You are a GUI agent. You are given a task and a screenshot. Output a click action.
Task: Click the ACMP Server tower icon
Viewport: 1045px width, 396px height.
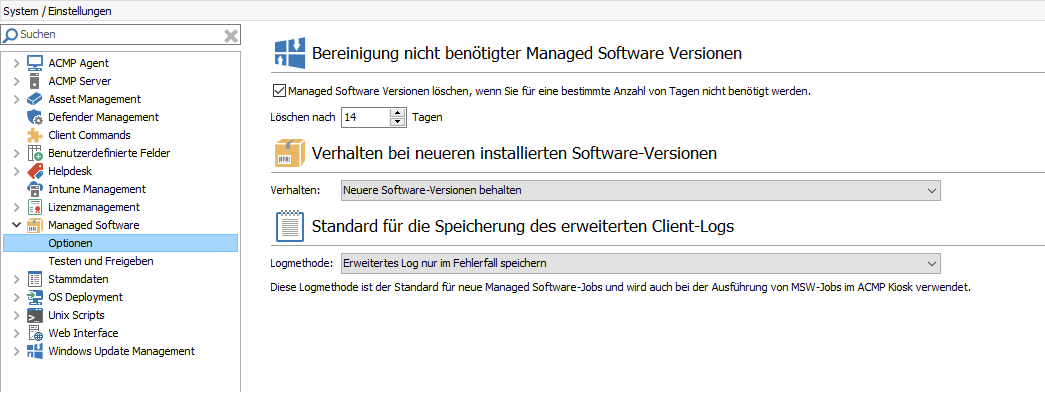pyautogui.click(x=35, y=81)
